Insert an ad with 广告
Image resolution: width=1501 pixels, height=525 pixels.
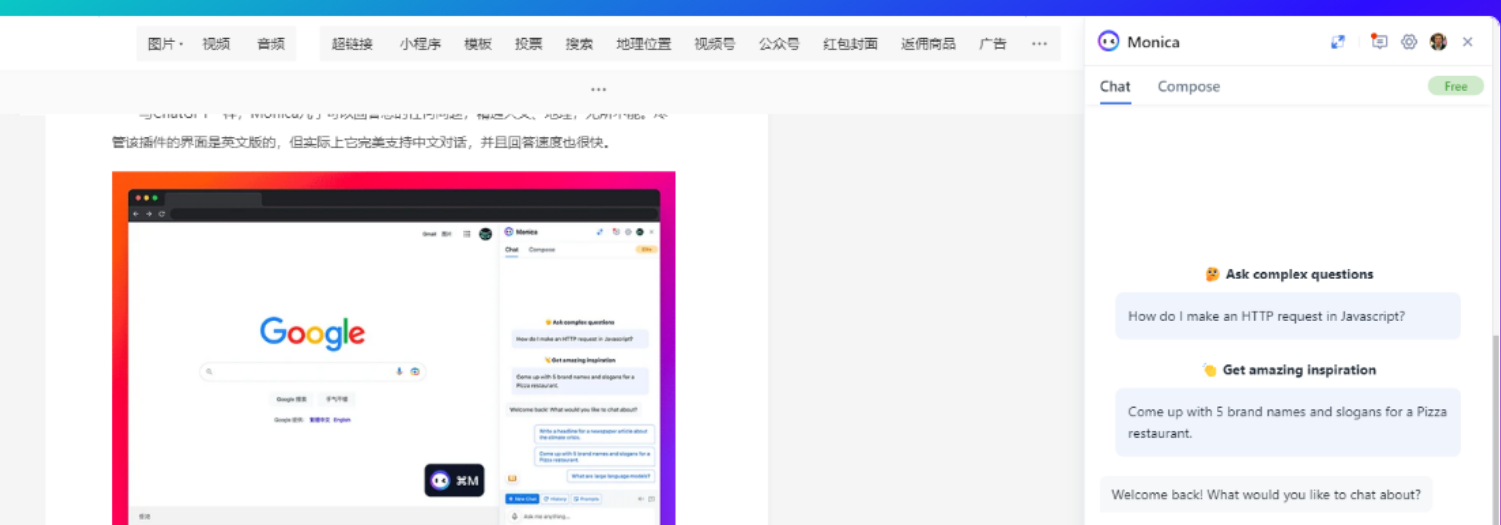click(x=993, y=44)
